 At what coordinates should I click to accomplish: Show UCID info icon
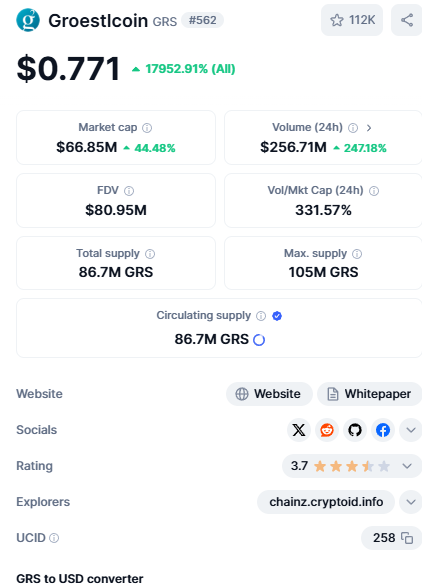click(x=54, y=538)
